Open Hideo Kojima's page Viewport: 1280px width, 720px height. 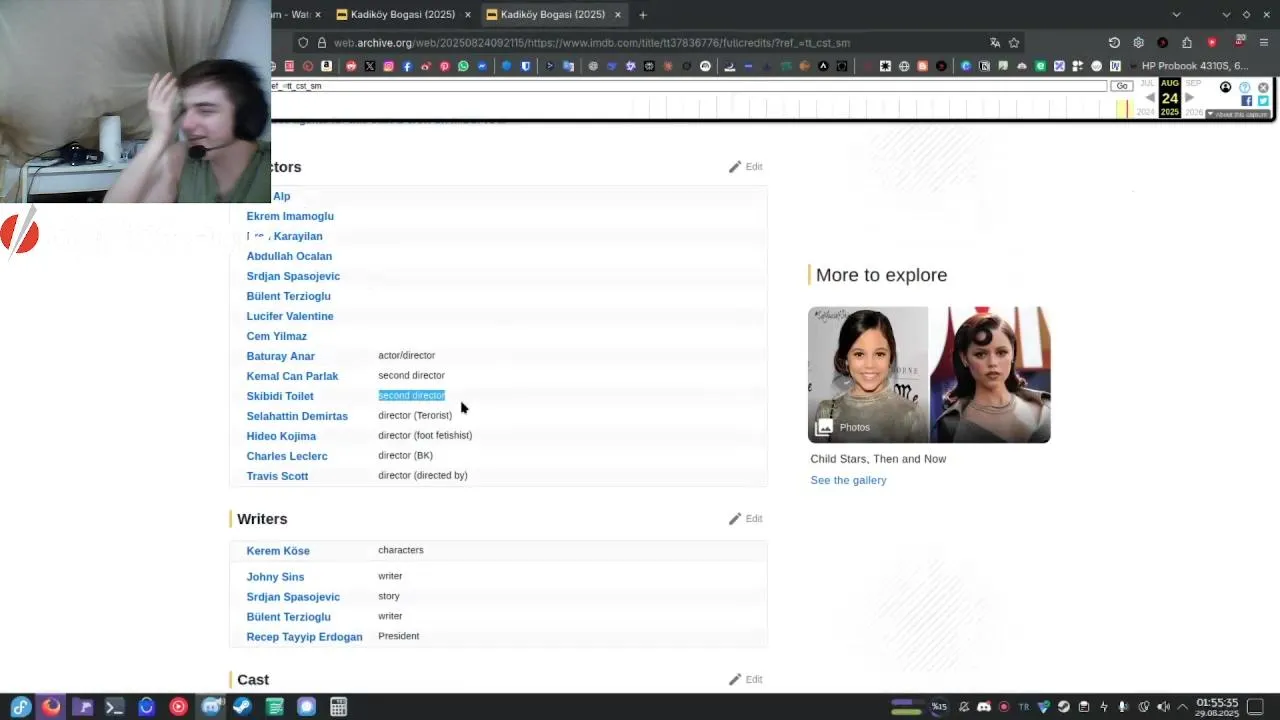281,436
